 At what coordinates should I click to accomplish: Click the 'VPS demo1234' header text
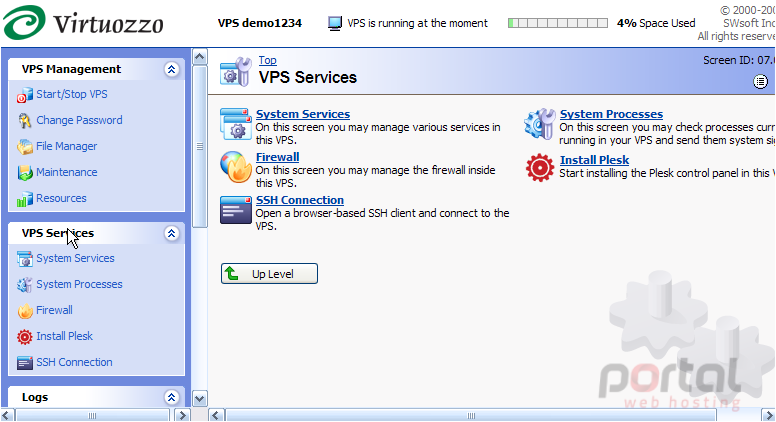pos(260,23)
